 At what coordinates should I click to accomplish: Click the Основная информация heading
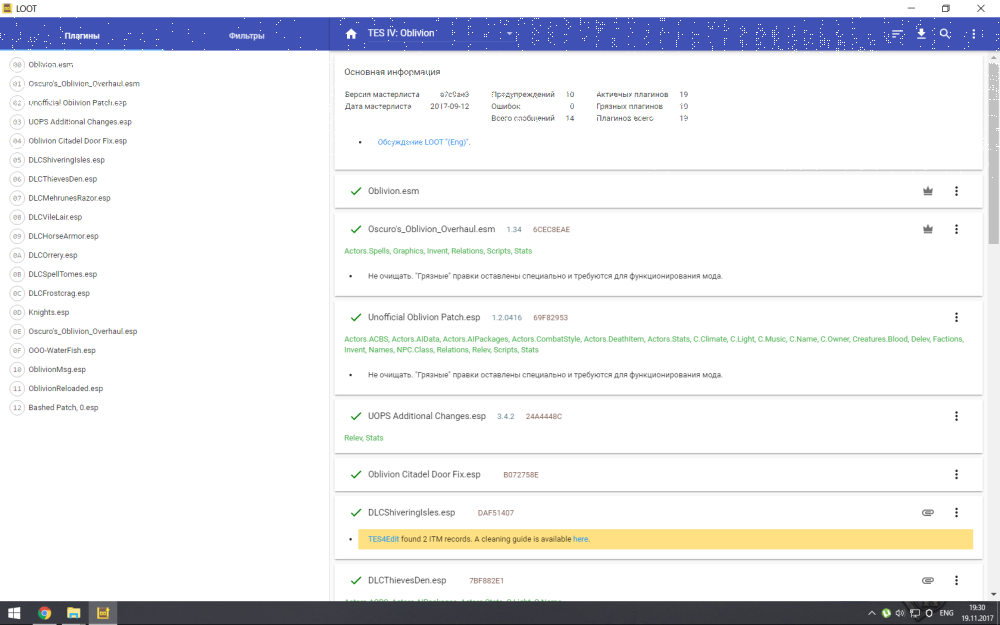392,72
